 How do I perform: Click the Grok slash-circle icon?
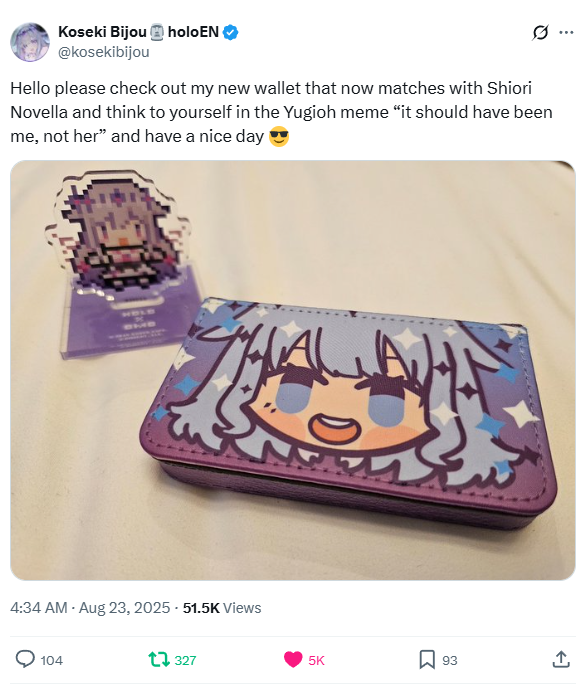(541, 32)
